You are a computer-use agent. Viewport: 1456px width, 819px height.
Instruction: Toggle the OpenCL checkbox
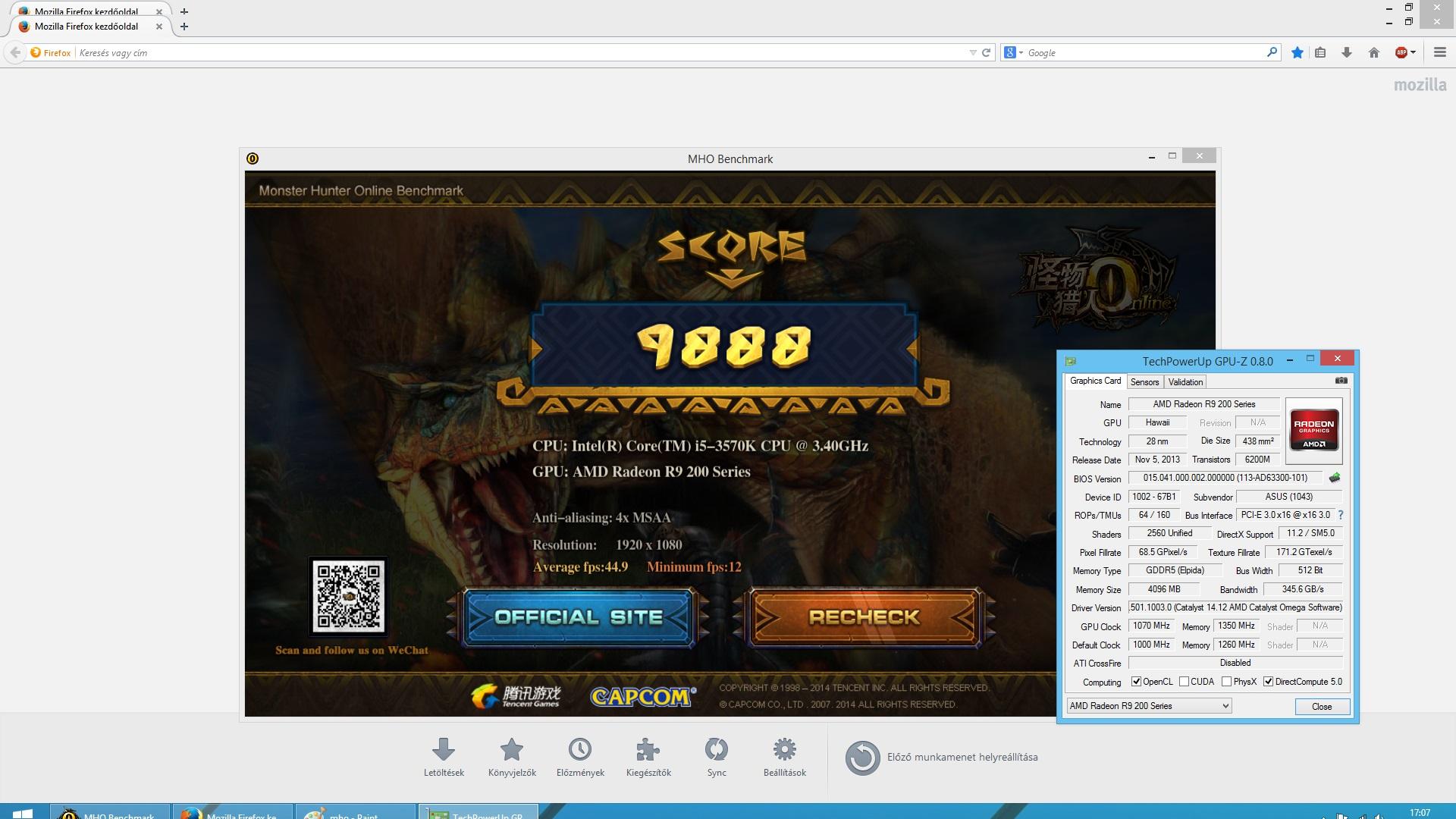click(1136, 682)
